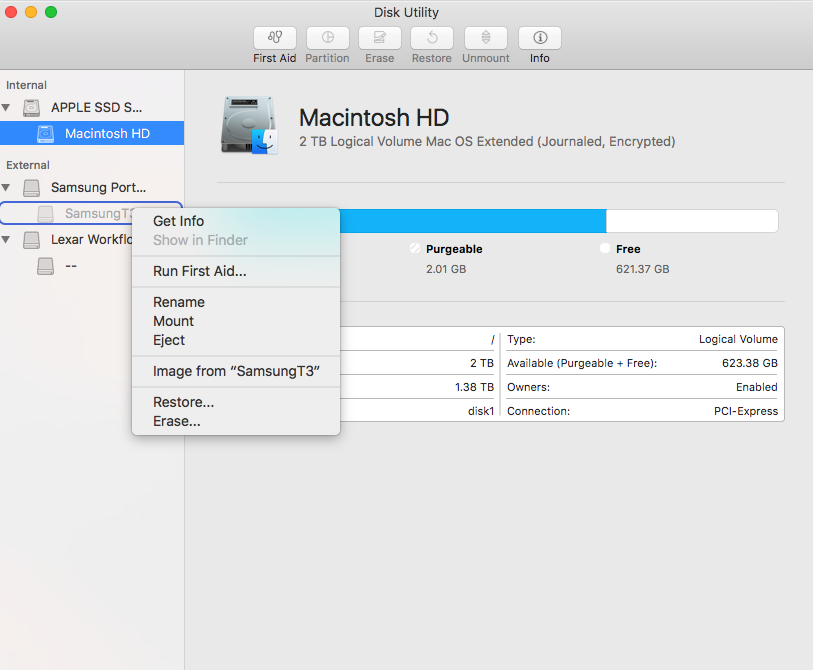
Task: Click the Macintosh HD title heading
Action: (x=374, y=118)
